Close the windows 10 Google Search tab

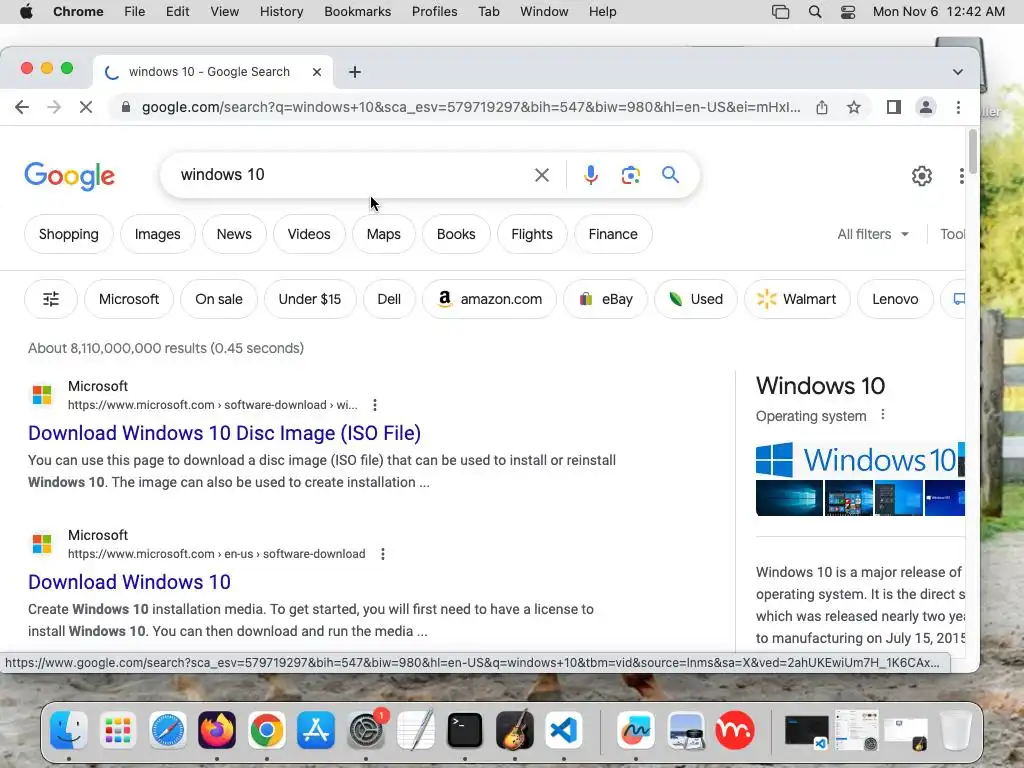317,72
